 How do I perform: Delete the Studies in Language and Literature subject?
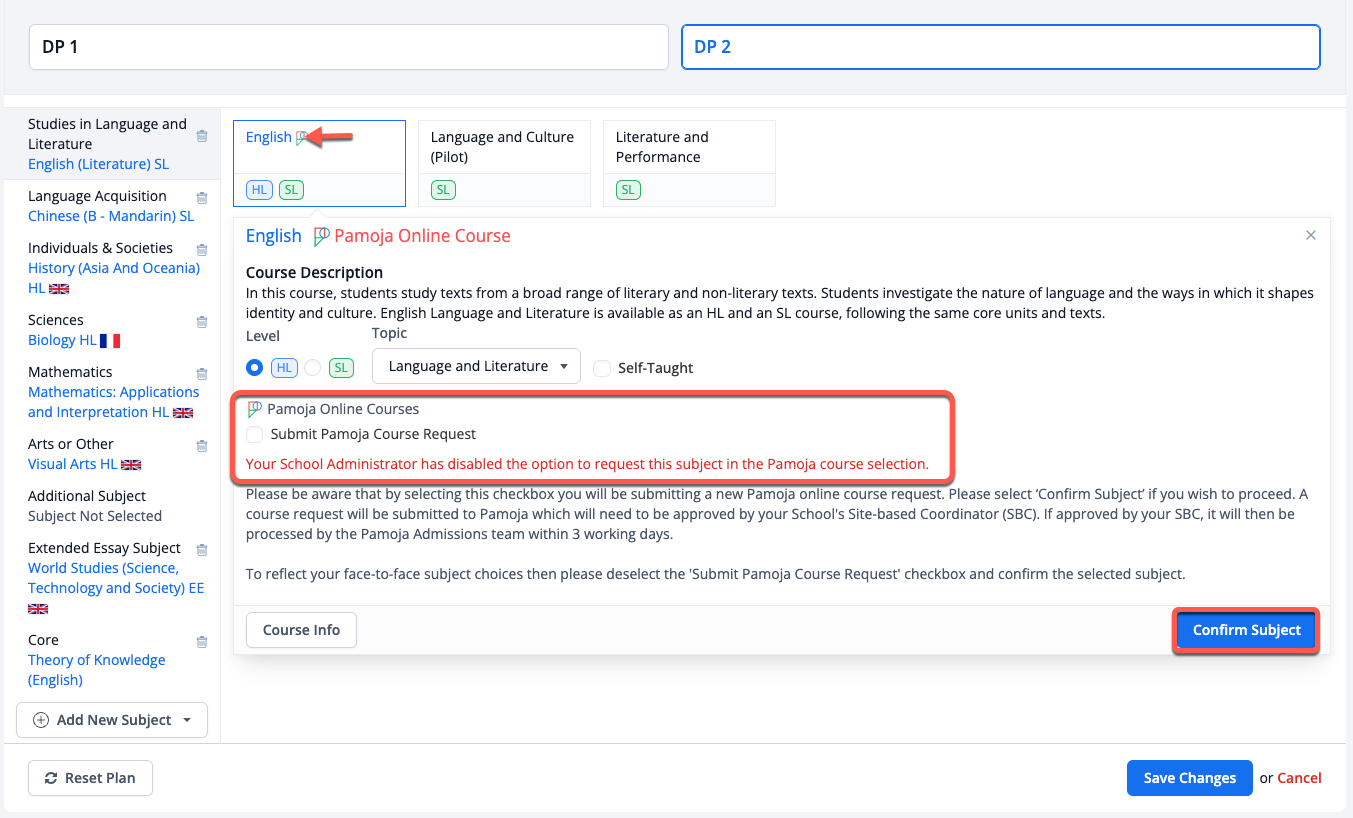point(202,136)
